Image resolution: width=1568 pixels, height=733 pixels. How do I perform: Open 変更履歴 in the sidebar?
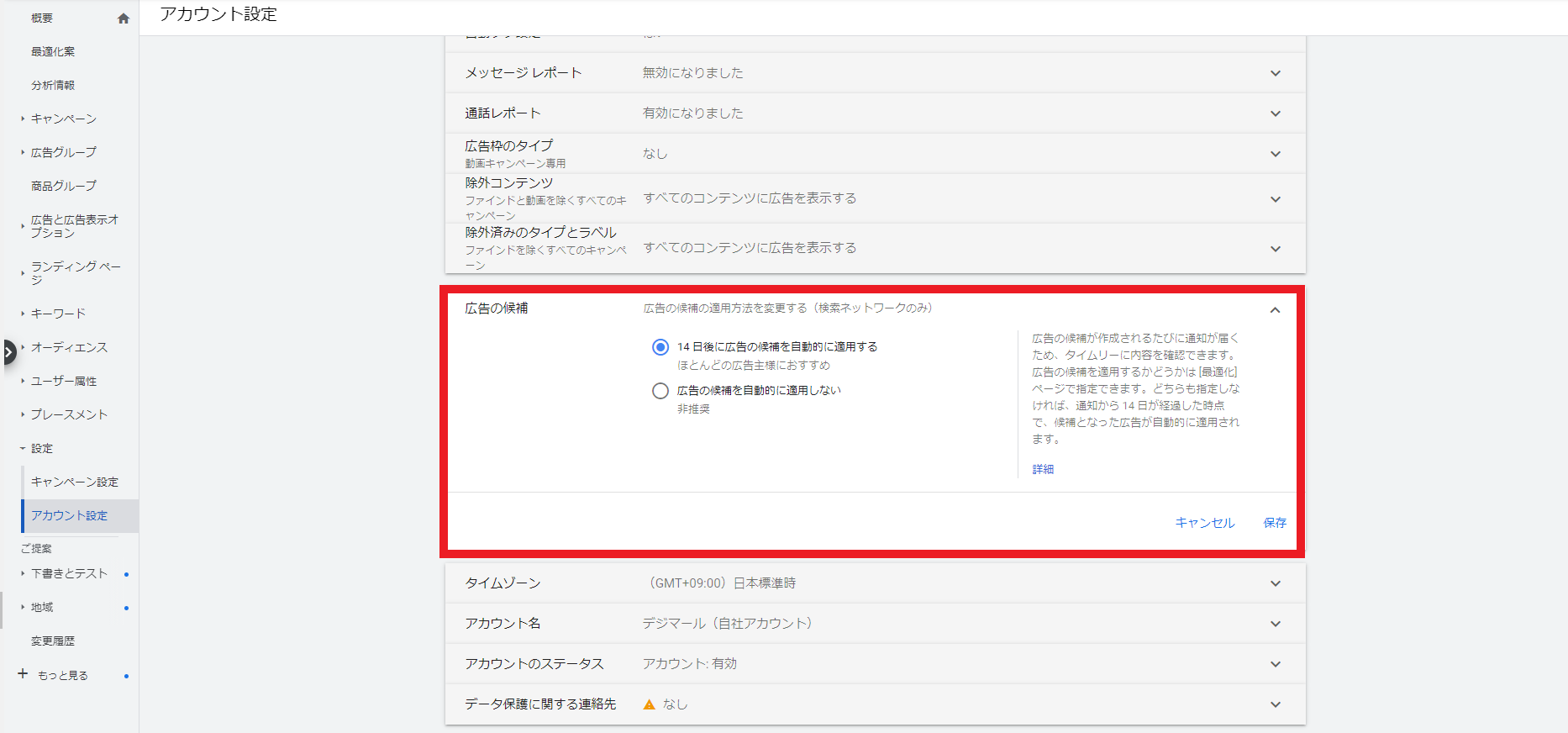pos(53,641)
